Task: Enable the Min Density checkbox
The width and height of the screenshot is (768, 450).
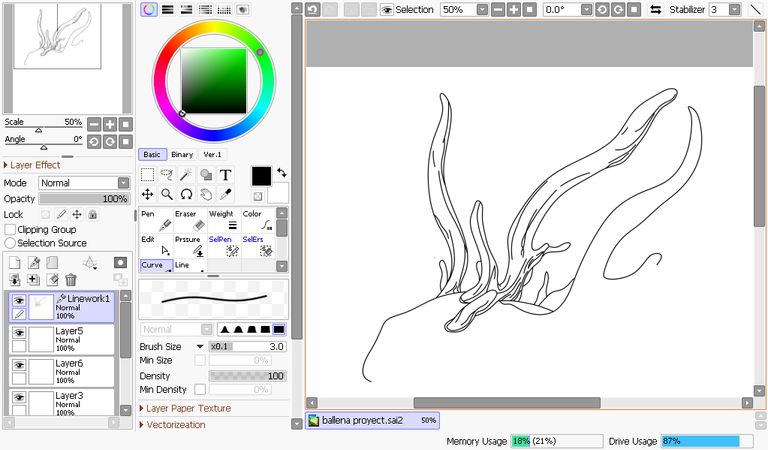Action: click(x=200, y=389)
